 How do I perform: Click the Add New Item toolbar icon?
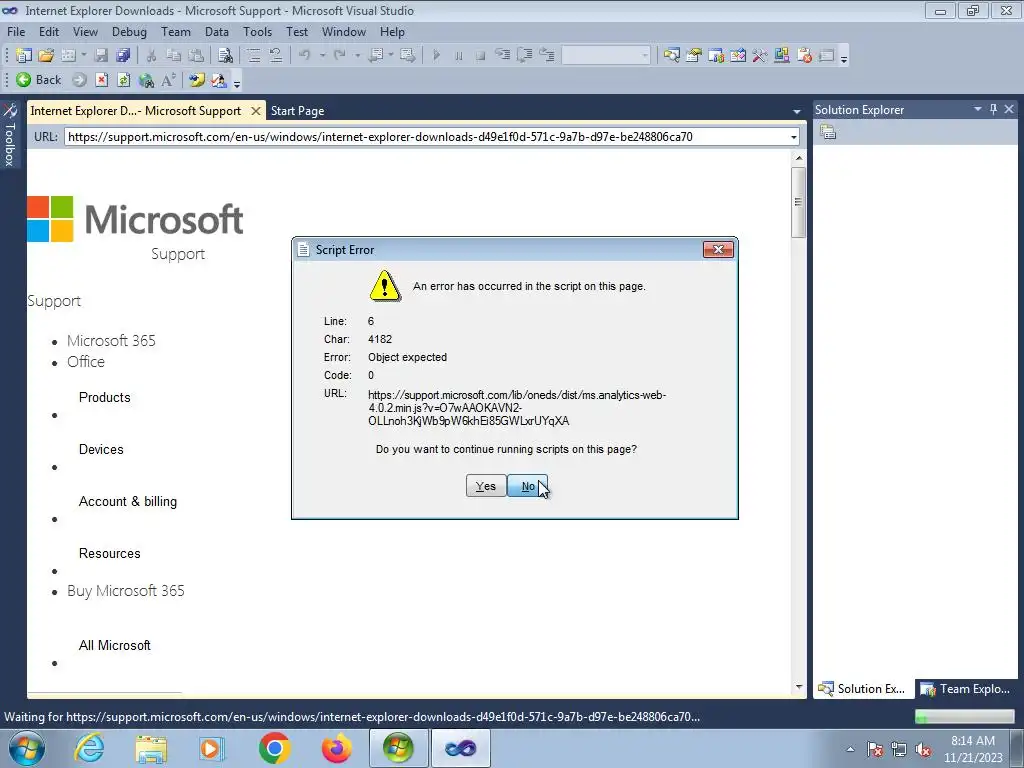point(68,56)
